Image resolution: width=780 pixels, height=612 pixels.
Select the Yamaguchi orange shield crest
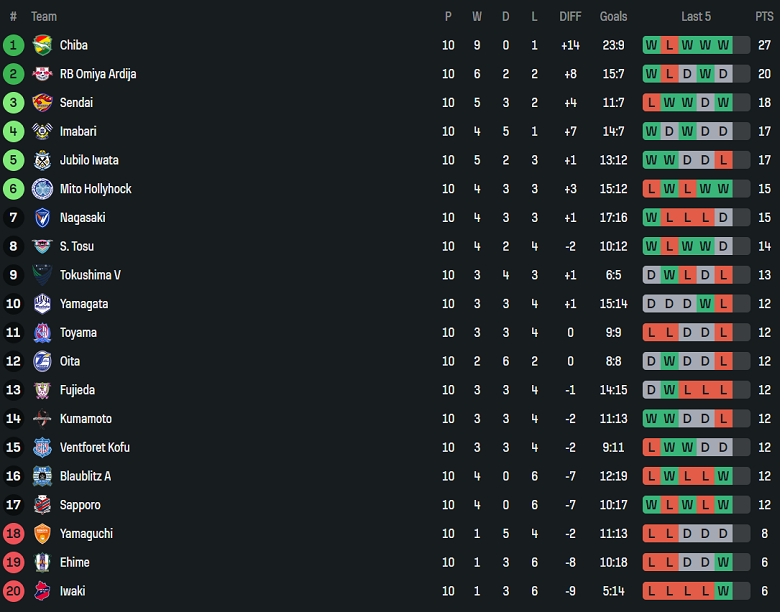[x=42, y=534]
